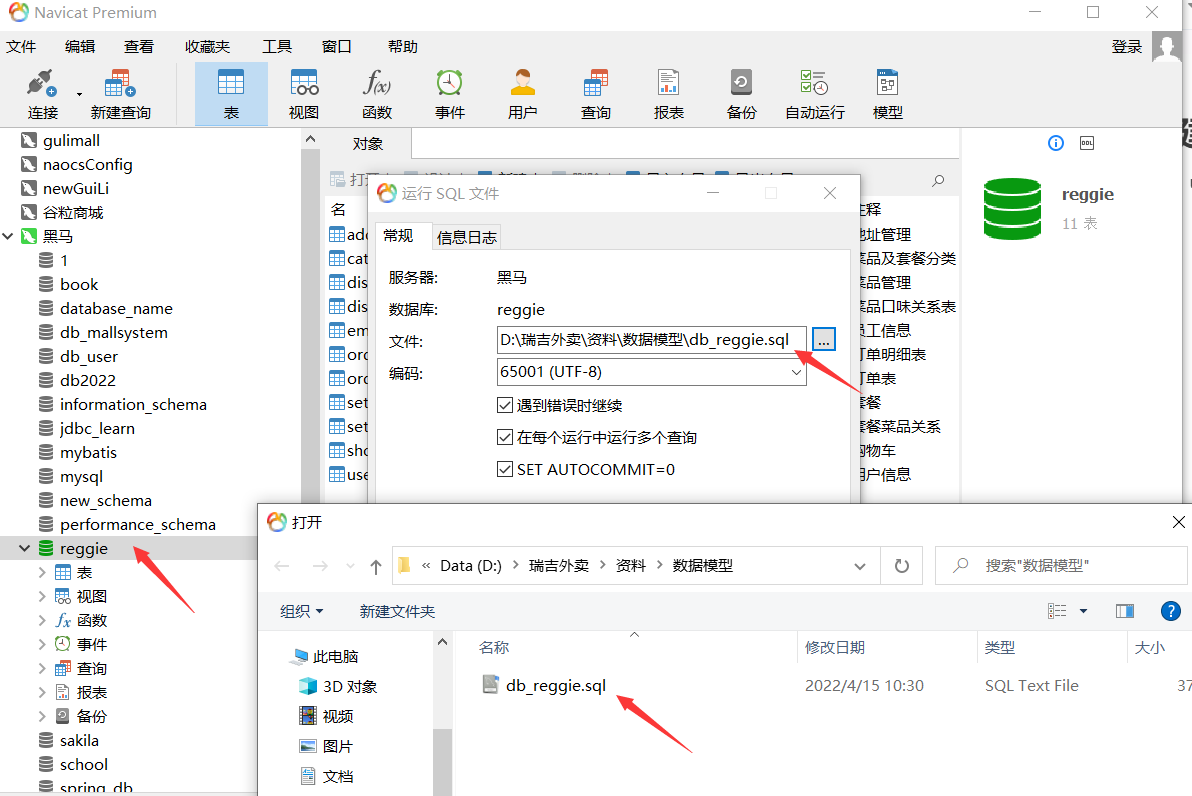The height and width of the screenshot is (796, 1192).
Task: Click the 搜索"数据模型" search box
Action: coord(1060,566)
